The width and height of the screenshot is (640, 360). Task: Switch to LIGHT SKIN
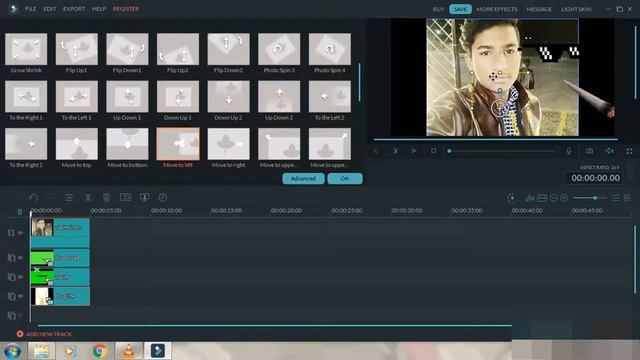pos(576,9)
